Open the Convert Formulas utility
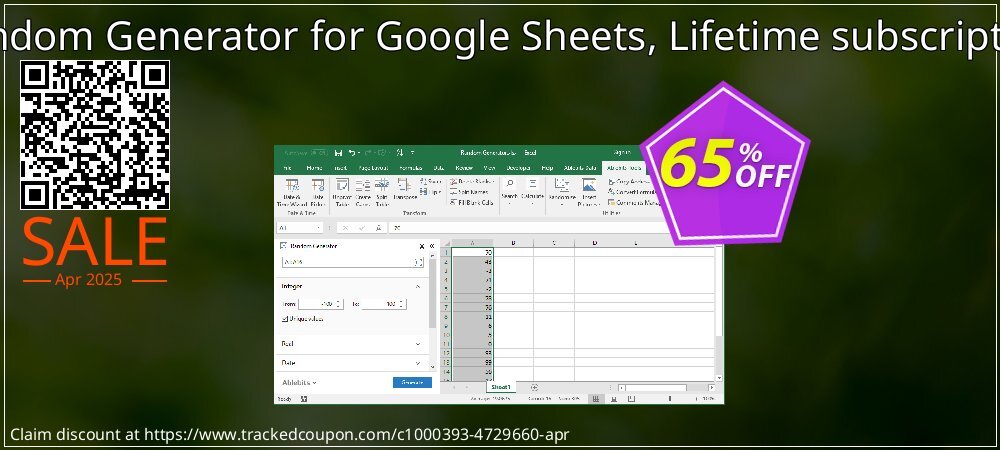The width and height of the screenshot is (1000, 450). tap(631, 192)
